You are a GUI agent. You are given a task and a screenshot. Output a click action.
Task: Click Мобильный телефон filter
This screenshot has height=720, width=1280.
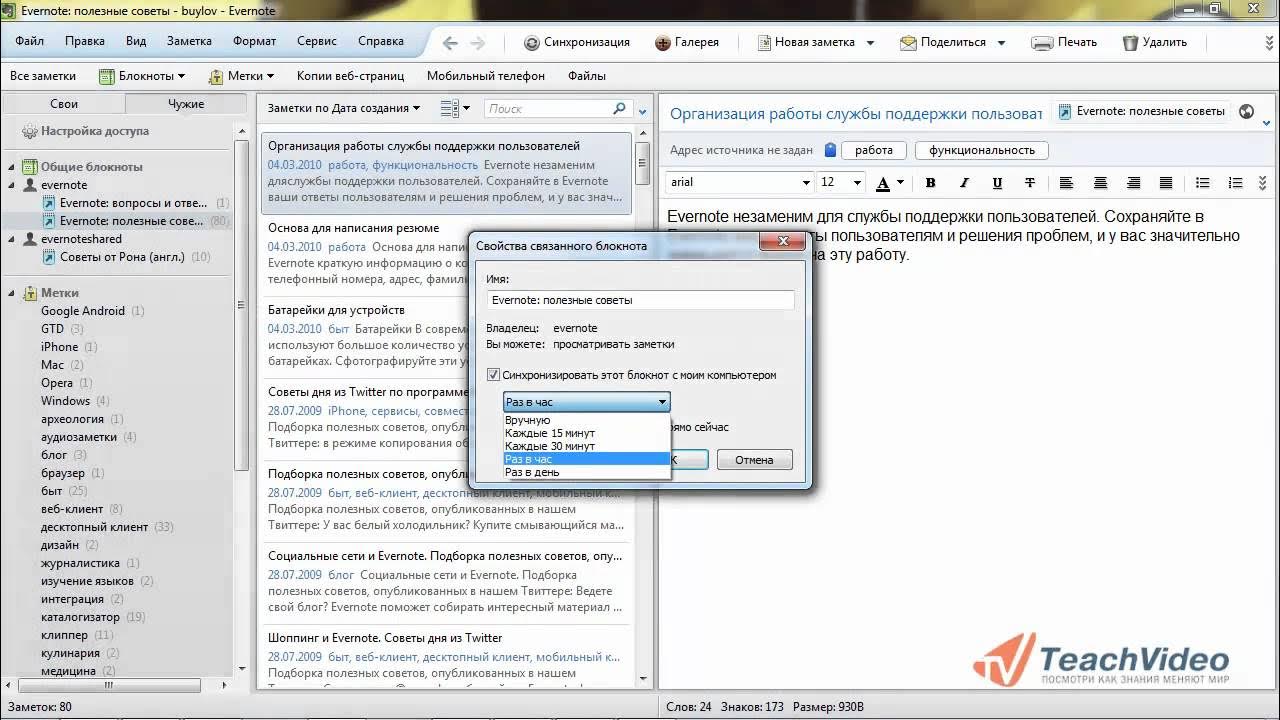pyautogui.click(x=486, y=76)
